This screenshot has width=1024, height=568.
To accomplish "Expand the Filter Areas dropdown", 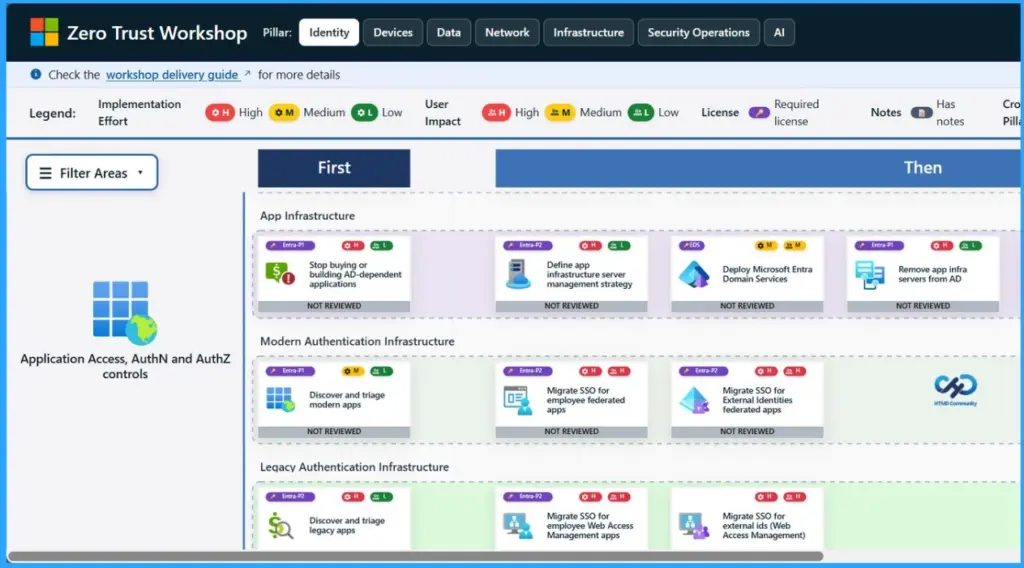I will point(92,172).
